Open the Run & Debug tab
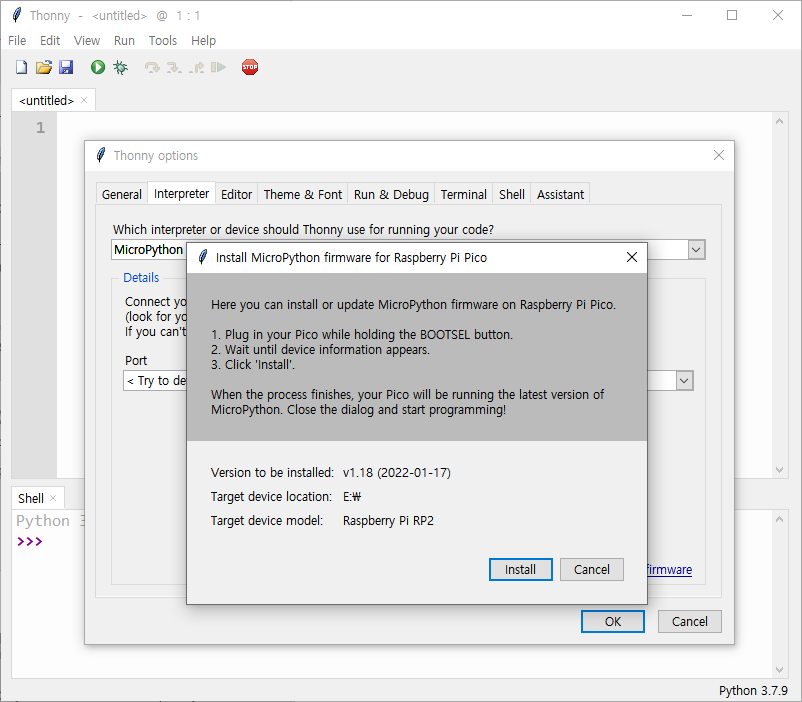Screen dimensions: 802x702 point(391,194)
